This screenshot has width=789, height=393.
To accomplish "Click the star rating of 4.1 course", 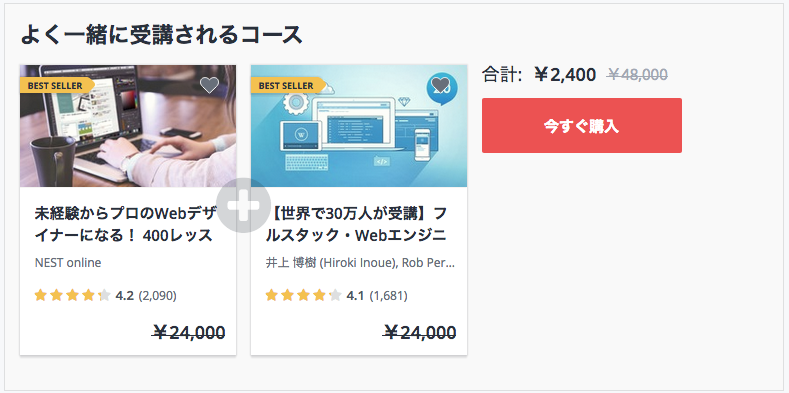I will [303, 295].
